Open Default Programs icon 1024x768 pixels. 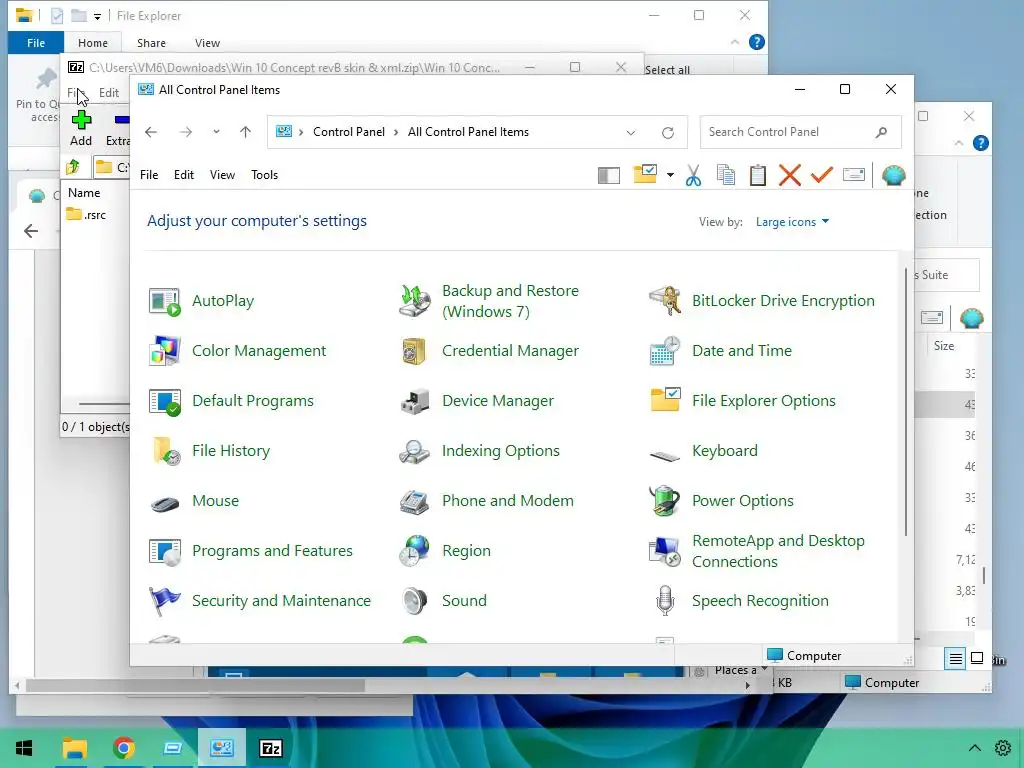coord(164,401)
